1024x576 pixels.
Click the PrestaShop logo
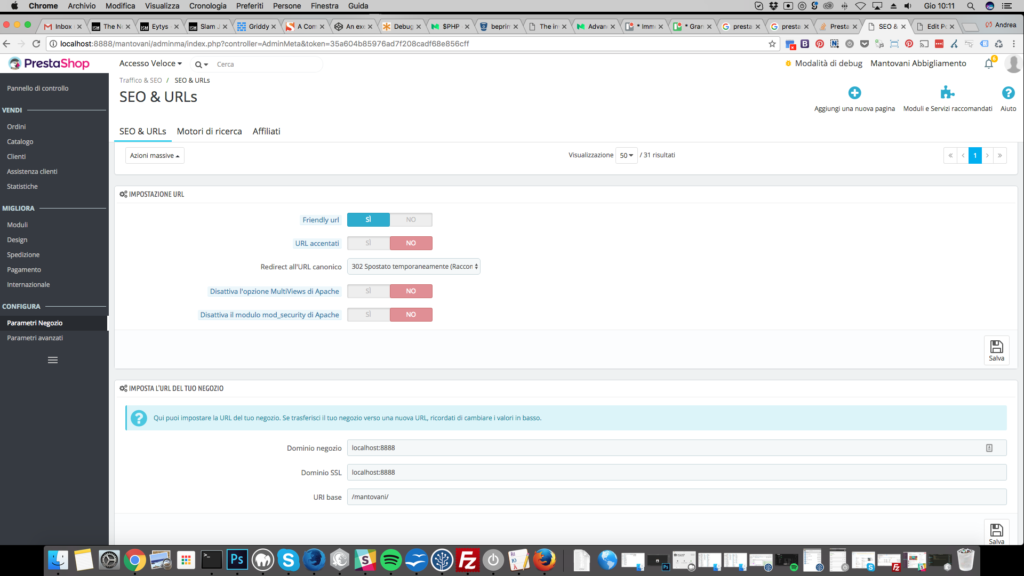click(49, 63)
